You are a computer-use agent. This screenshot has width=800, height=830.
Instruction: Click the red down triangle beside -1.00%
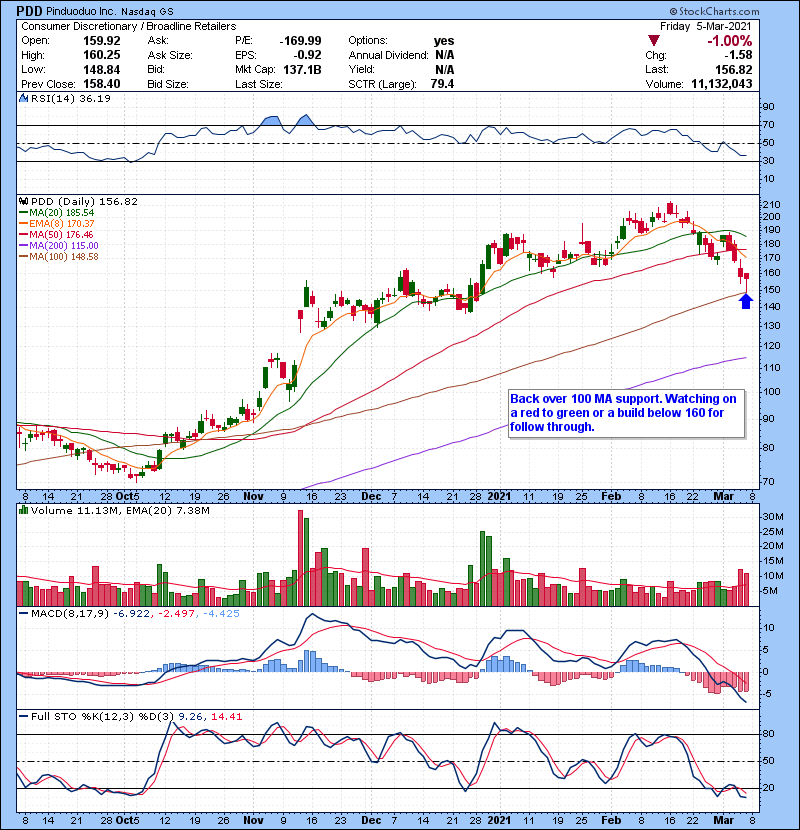point(654,41)
